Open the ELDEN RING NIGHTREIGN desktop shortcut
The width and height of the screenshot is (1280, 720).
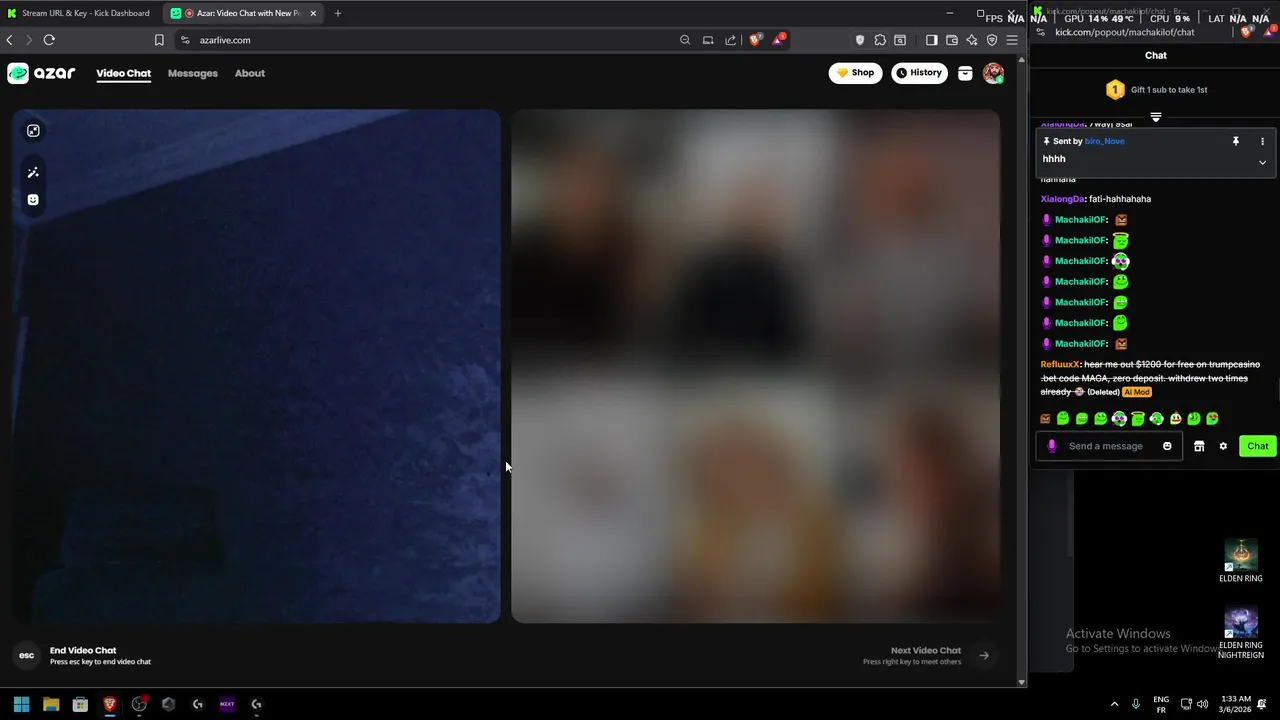coord(1241,632)
